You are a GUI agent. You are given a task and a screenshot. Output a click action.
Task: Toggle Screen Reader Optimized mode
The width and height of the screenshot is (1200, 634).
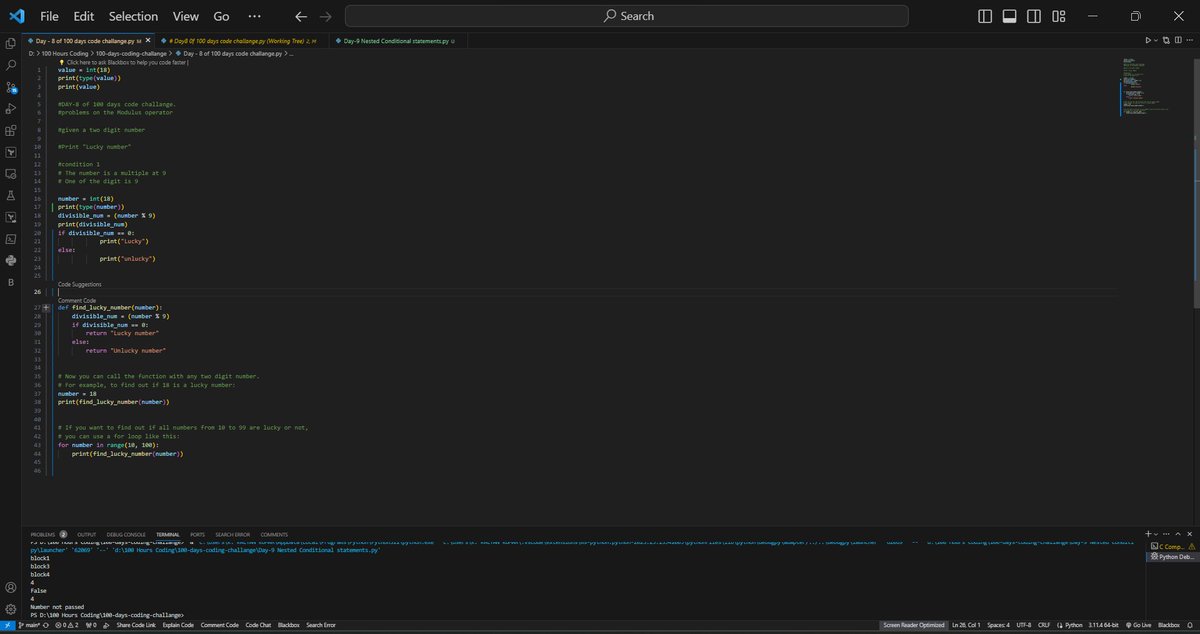913,625
